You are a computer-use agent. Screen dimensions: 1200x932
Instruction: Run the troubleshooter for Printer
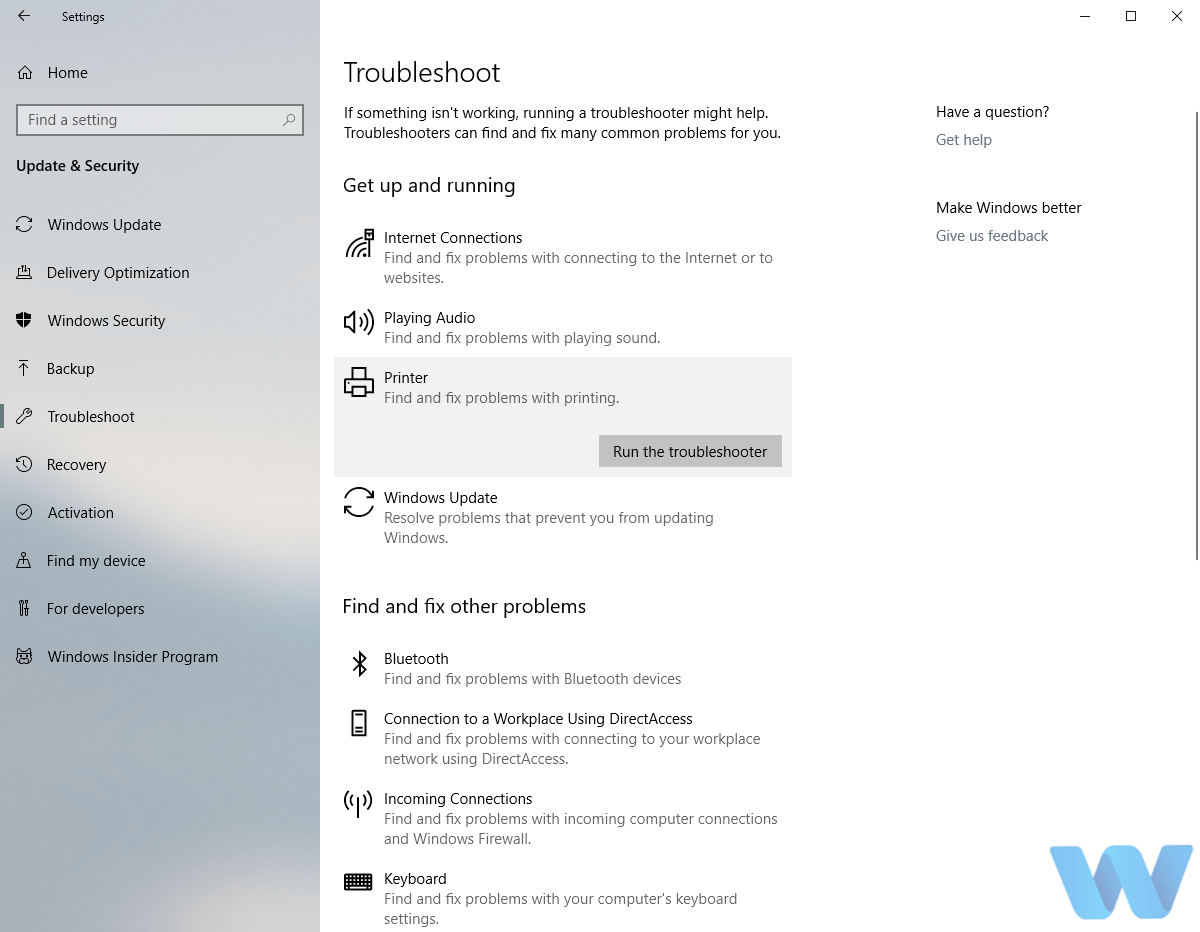click(x=690, y=451)
